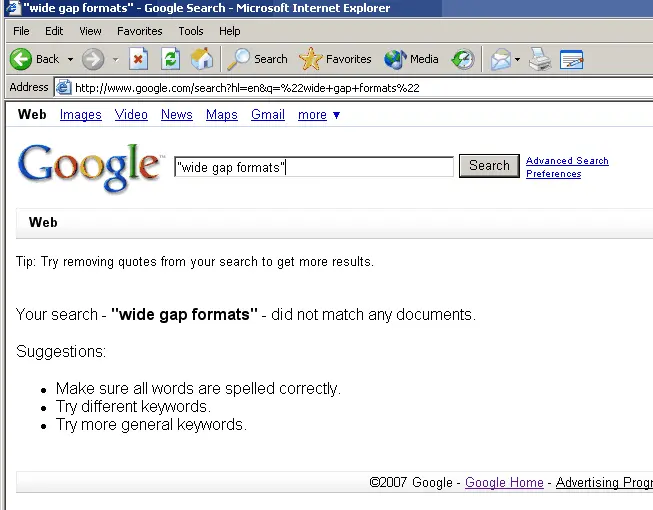Click the Print printer icon
Screen dimensions: 653x510
point(540,59)
